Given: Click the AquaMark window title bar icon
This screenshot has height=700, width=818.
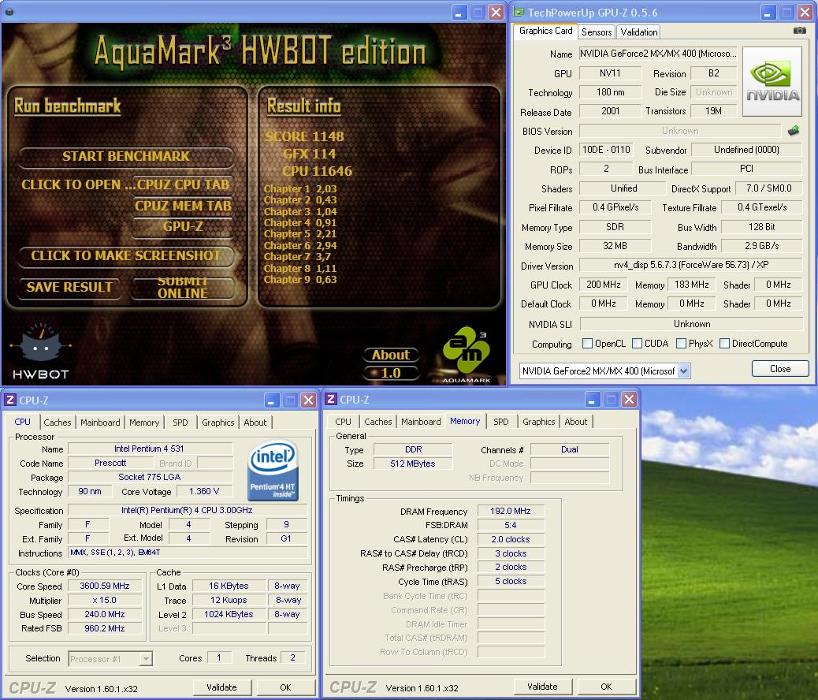Looking at the screenshot, I should click(9, 11).
